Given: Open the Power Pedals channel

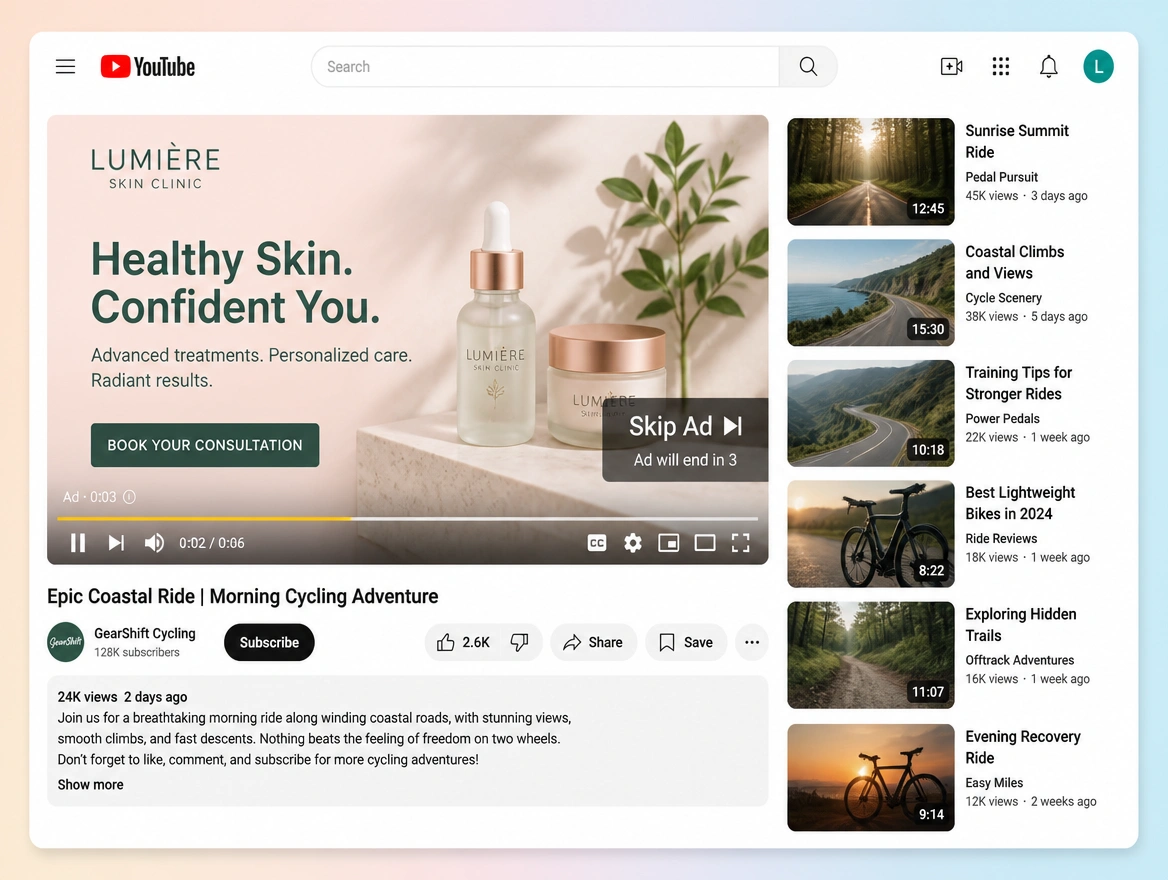Looking at the screenshot, I should click(1002, 418).
